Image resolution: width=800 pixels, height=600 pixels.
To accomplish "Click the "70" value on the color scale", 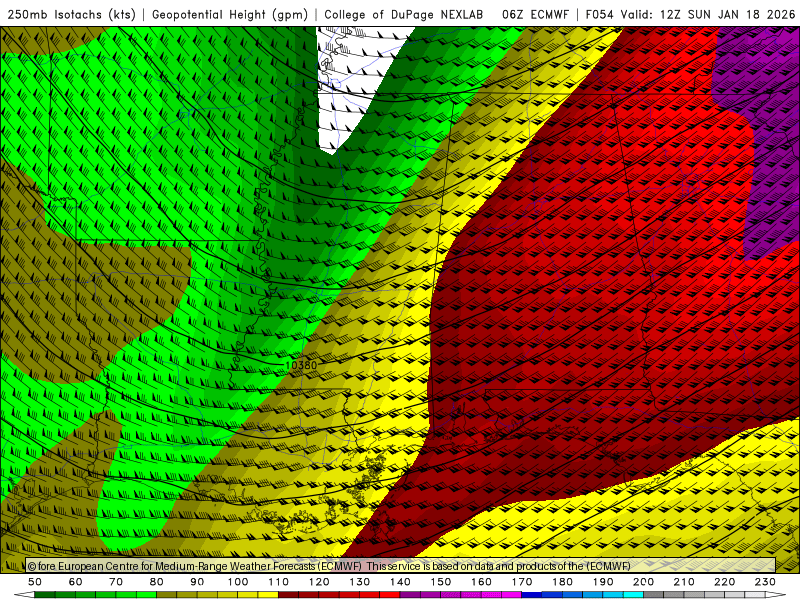I will coord(116,582).
